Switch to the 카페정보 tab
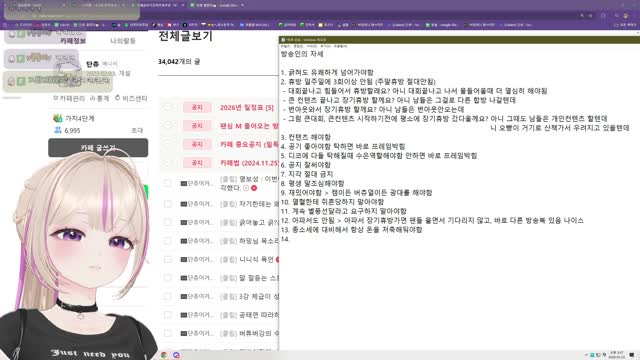Image resolution: width=640 pixels, height=360 pixels. (73, 41)
